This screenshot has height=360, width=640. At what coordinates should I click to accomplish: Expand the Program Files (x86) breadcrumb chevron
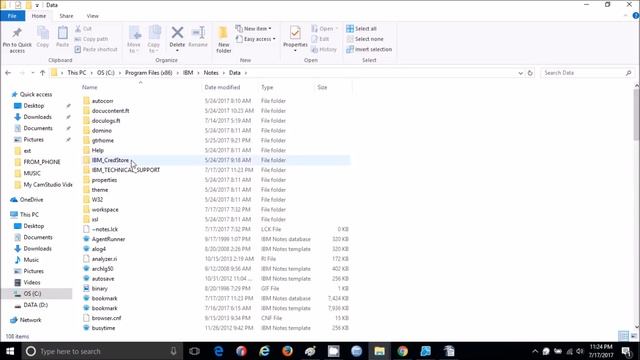[x=178, y=73]
